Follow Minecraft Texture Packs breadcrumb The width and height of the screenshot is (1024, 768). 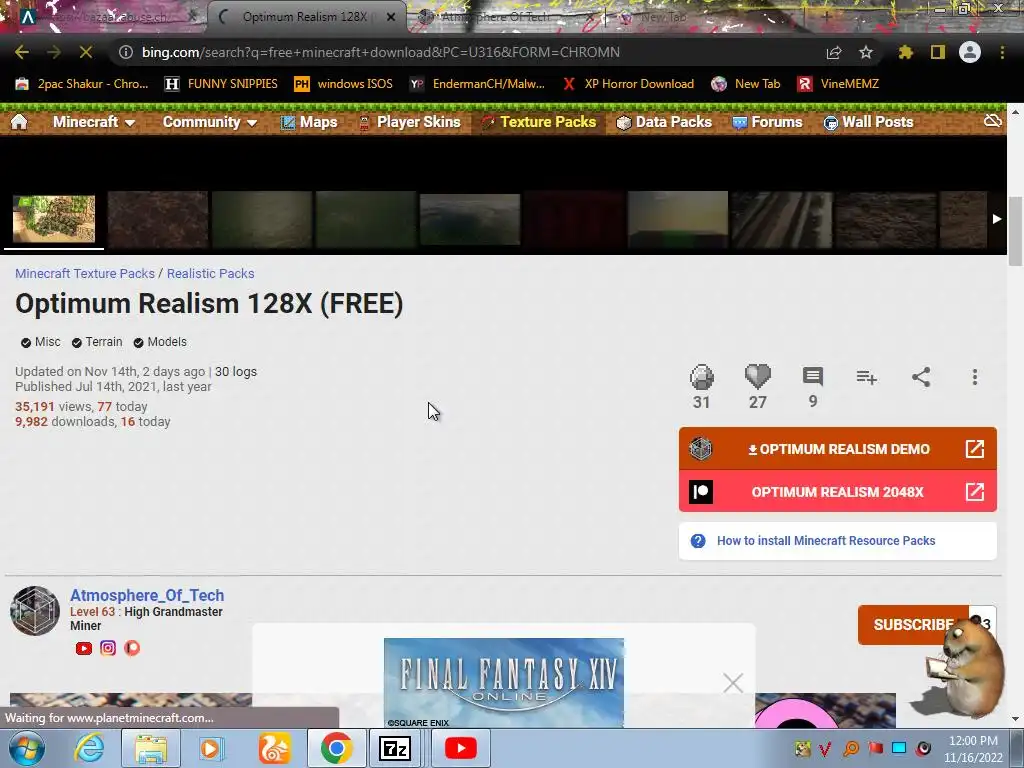pyautogui.click(x=85, y=274)
